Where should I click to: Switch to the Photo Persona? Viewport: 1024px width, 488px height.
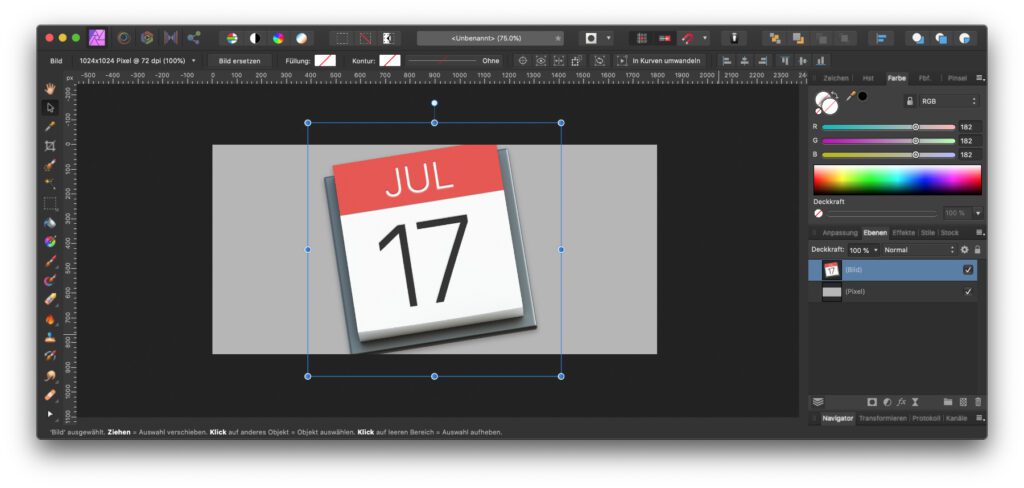(97, 38)
